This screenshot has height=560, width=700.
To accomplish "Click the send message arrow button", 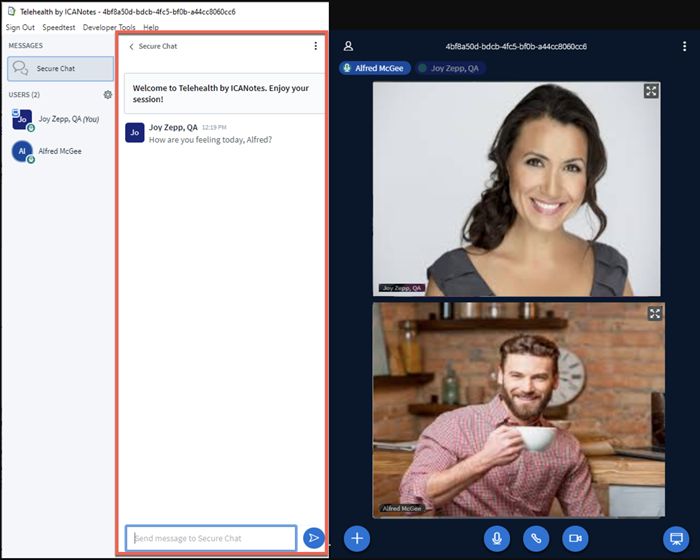I will (313, 538).
